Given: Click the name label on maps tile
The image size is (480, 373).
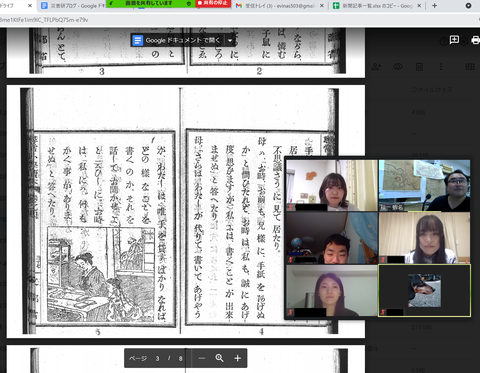Looking at the screenshot, I should 392,208.
